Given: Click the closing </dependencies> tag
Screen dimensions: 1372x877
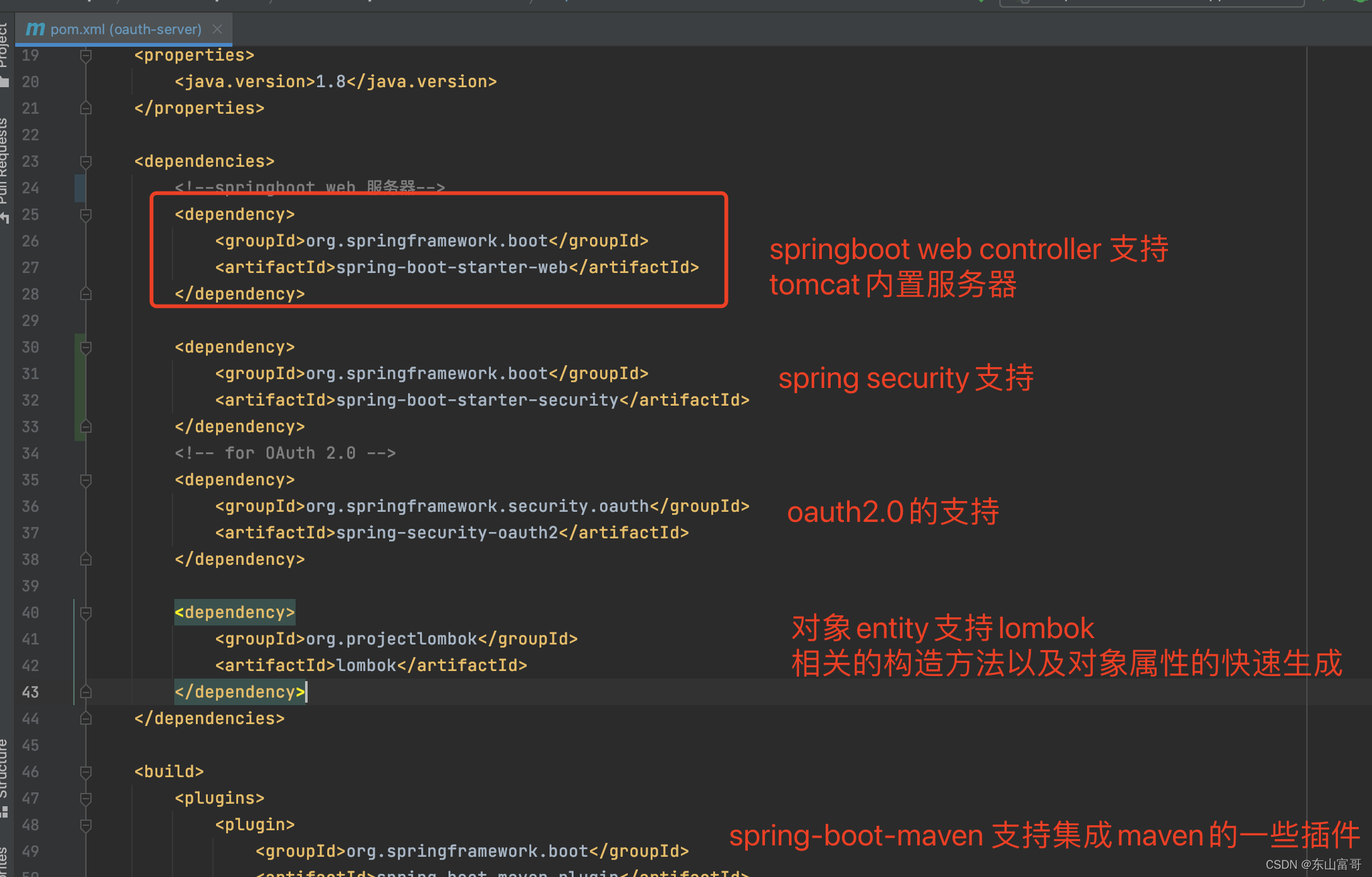Looking at the screenshot, I should pos(210,719).
